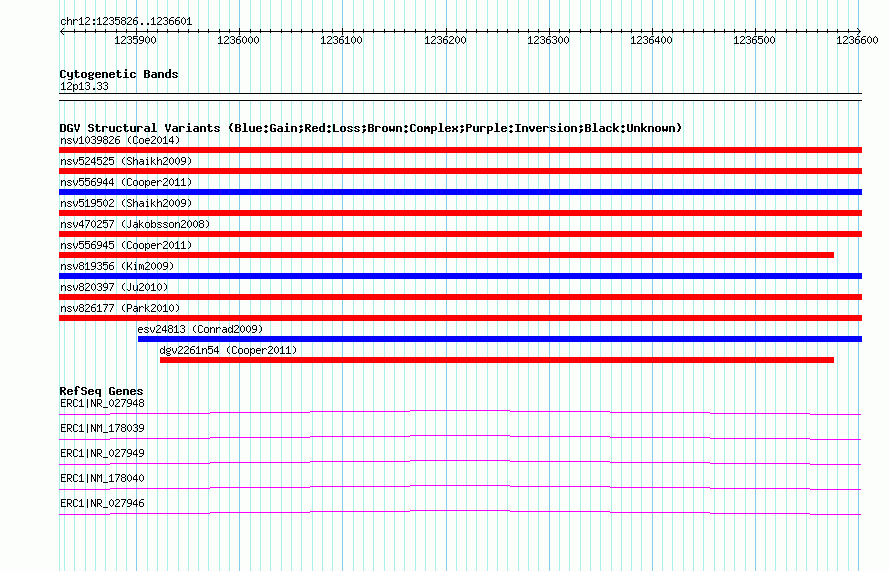Viewport: 890px width, 571px height.
Task: Open variant nsv470257 (Jakobsson2008) label
Action: point(135,224)
